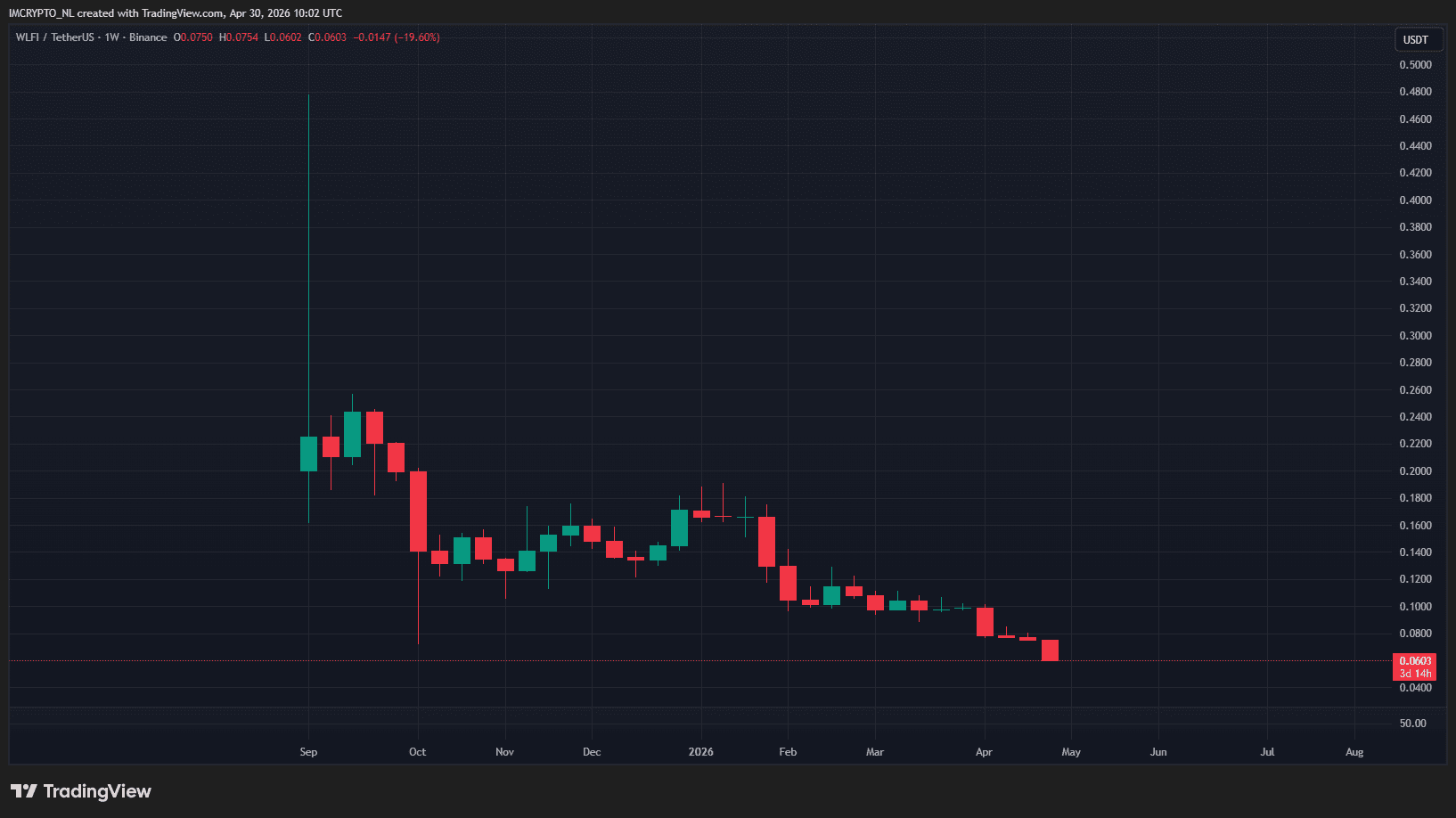Click the tall green first candle wick
The height and width of the screenshot is (818, 1456).
308,267
